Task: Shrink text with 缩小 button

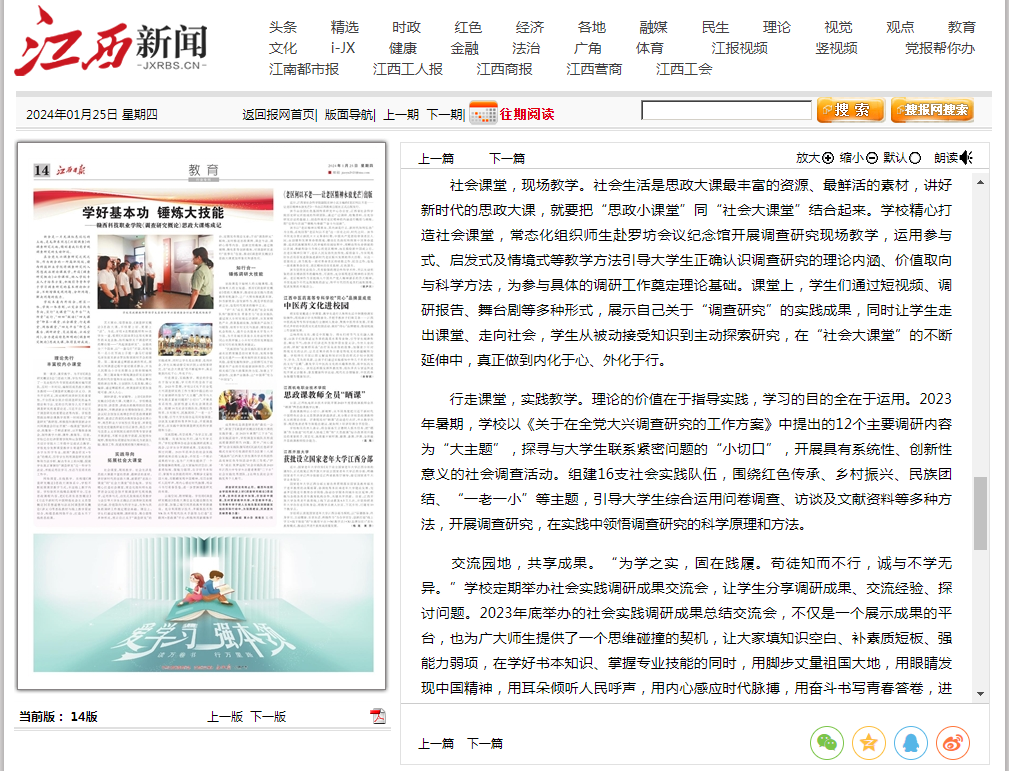Action: point(858,157)
